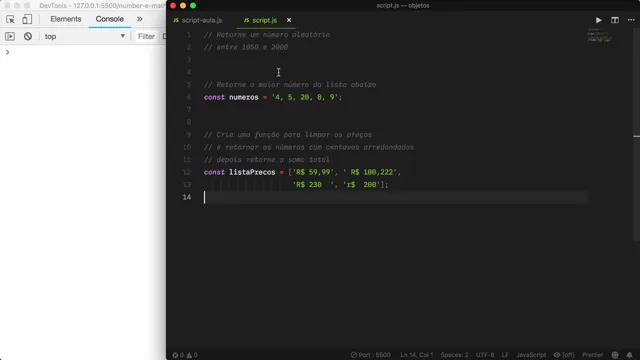Screen dimensions: 640x360
Task: Click the Prettier status button
Action: tap(592, 355)
